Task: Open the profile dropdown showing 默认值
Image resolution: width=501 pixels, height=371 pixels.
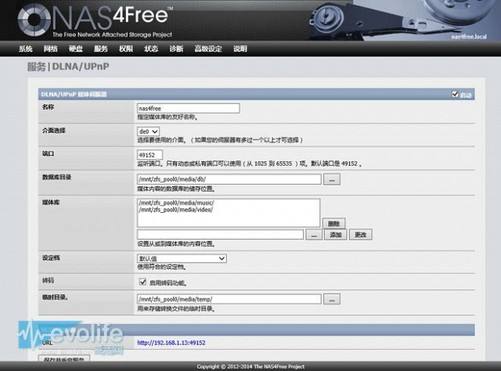Action: click(182, 258)
